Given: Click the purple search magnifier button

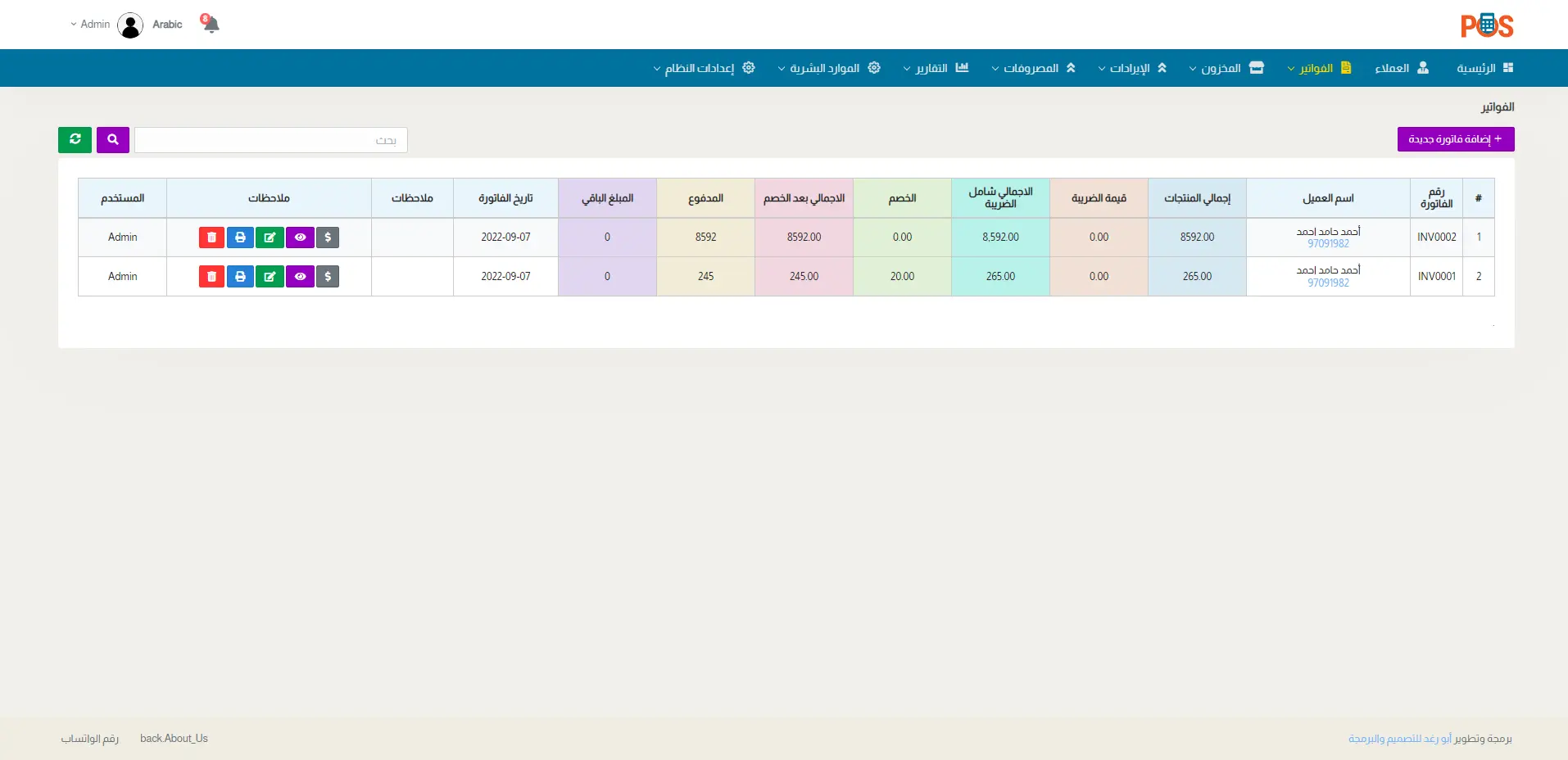Looking at the screenshot, I should click(x=113, y=140).
